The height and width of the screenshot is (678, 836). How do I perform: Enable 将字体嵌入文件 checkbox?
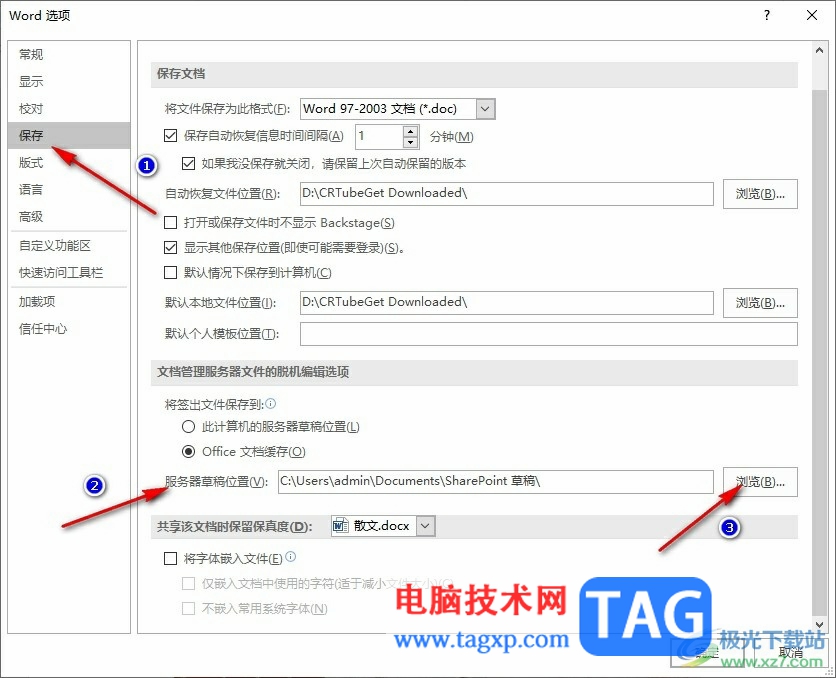171,558
